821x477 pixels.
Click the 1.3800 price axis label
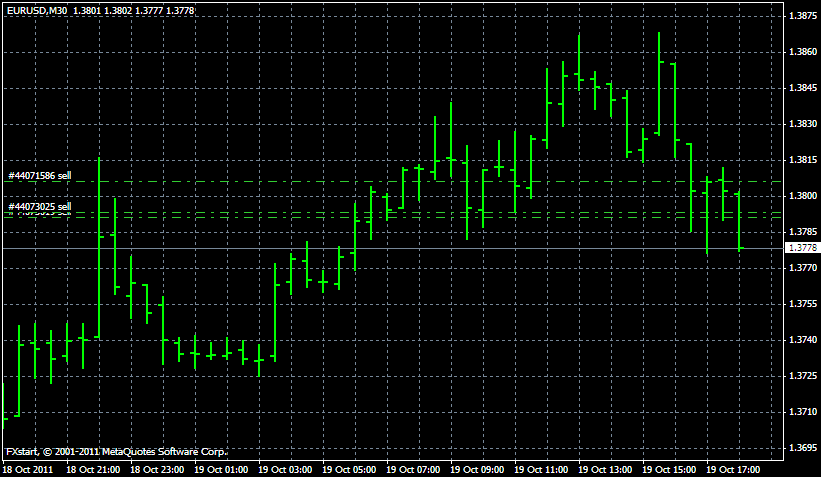coord(803,196)
